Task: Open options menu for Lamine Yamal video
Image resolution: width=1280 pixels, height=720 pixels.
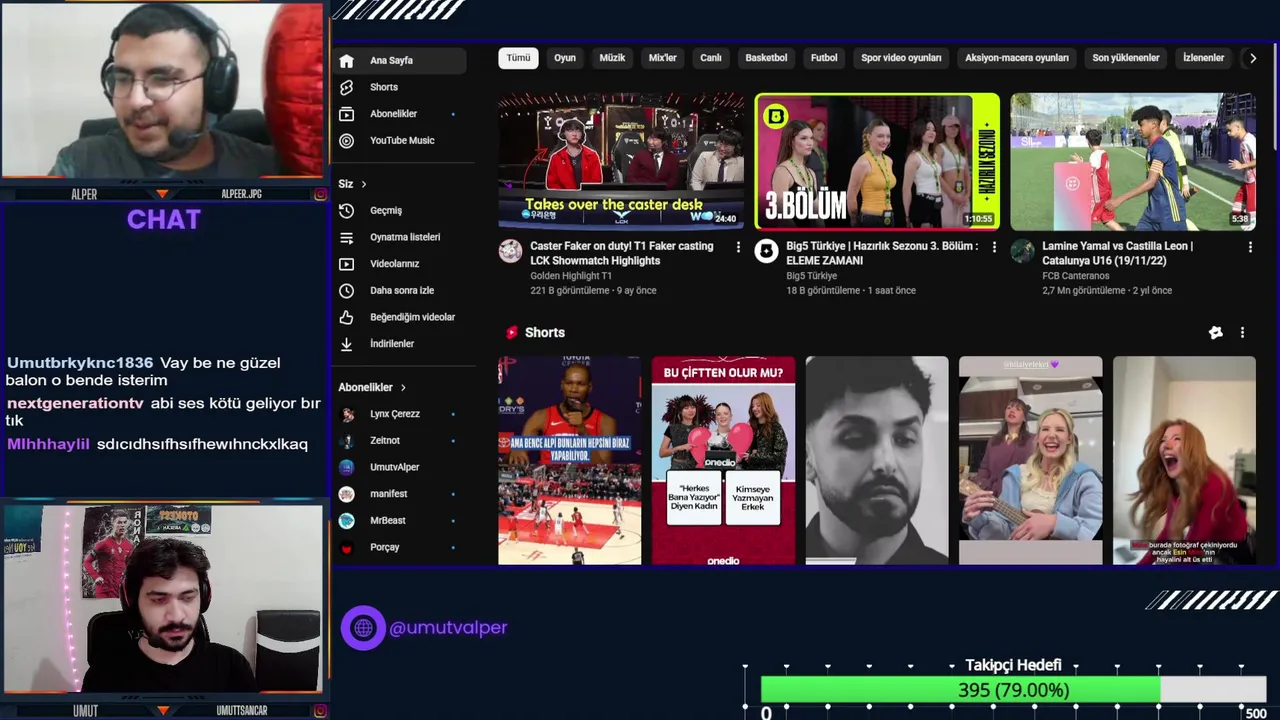Action: tap(1250, 247)
